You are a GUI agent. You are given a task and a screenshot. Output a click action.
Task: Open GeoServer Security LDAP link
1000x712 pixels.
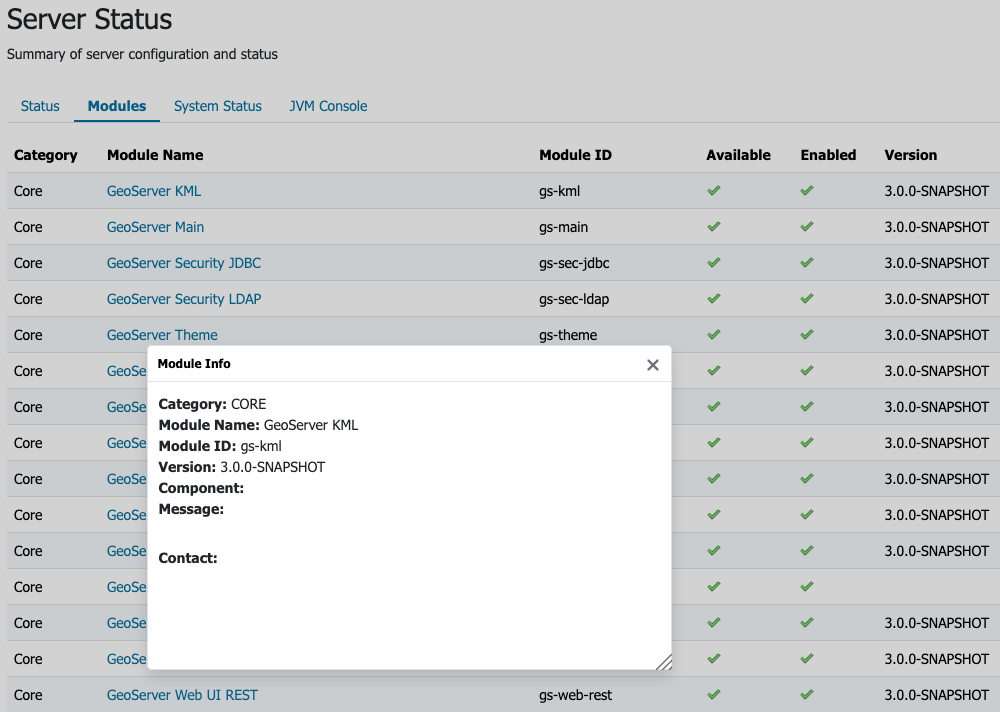[x=184, y=299]
